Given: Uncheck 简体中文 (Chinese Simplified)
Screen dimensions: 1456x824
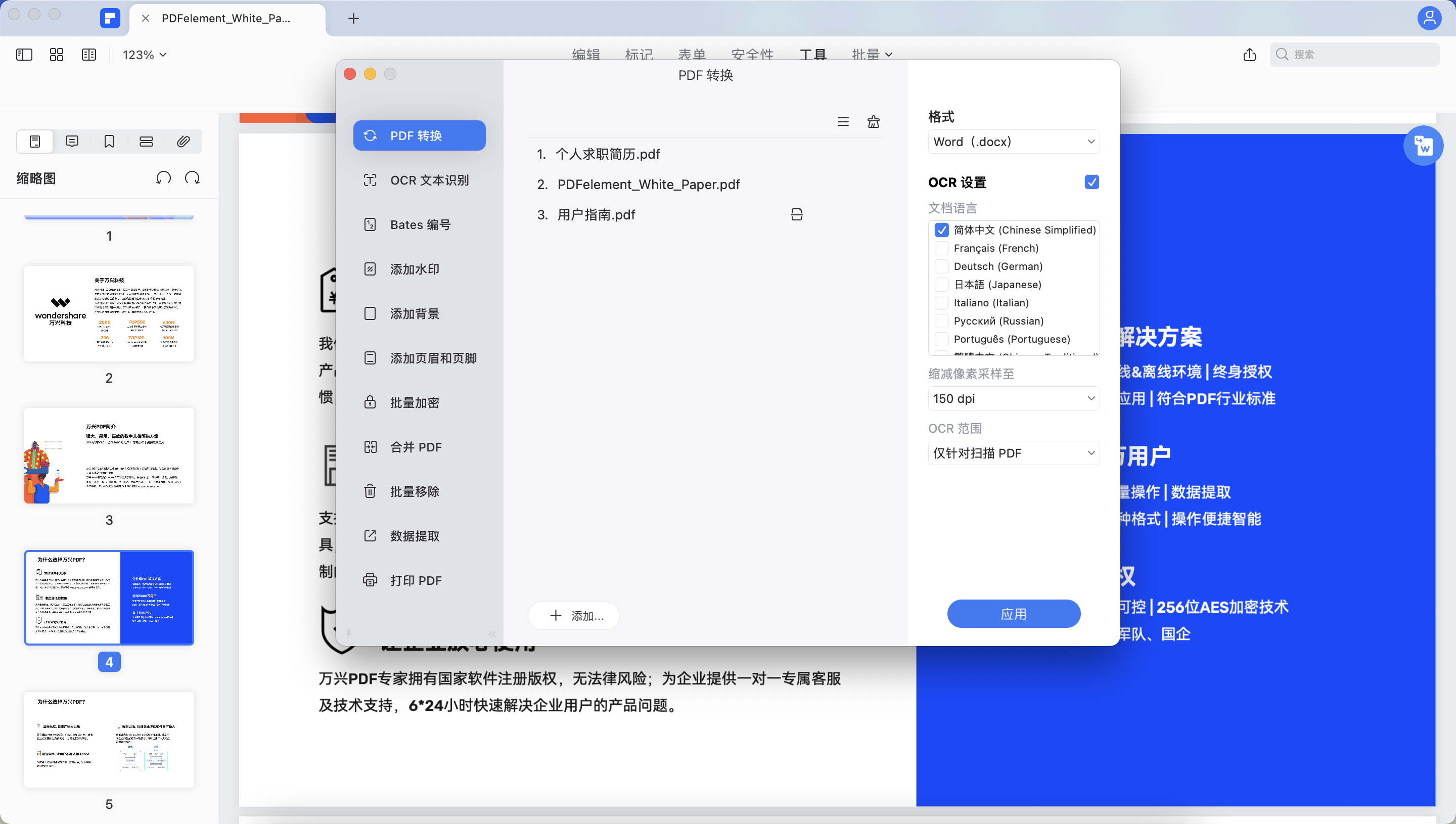Looking at the screenshot, I should pyautogui.click(x=942, y=230).
